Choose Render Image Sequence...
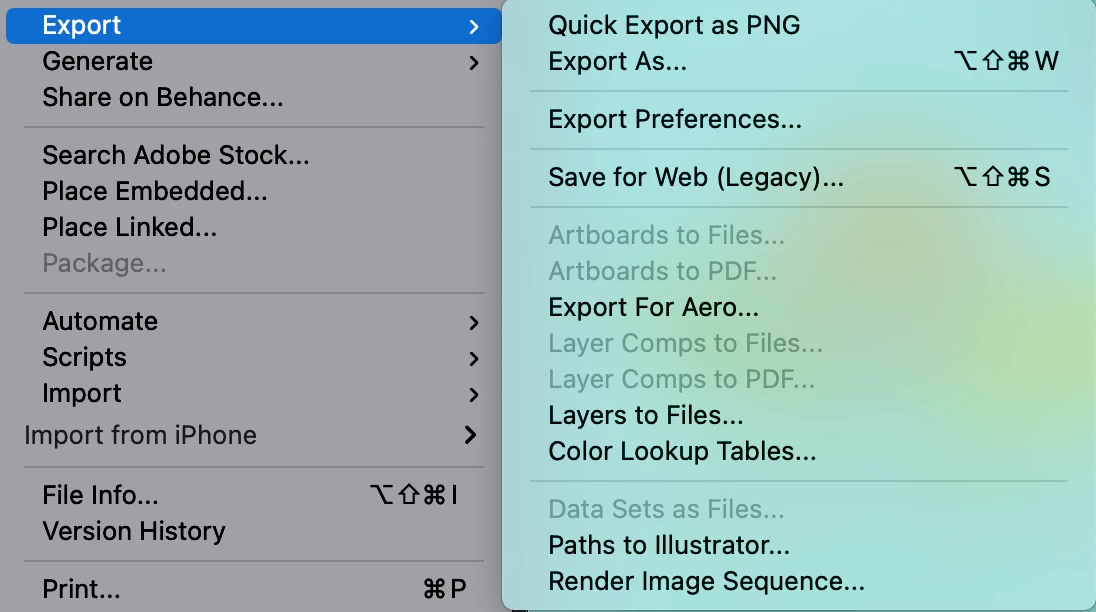This screenshot has width=1096, height=612. coord(799,582)
